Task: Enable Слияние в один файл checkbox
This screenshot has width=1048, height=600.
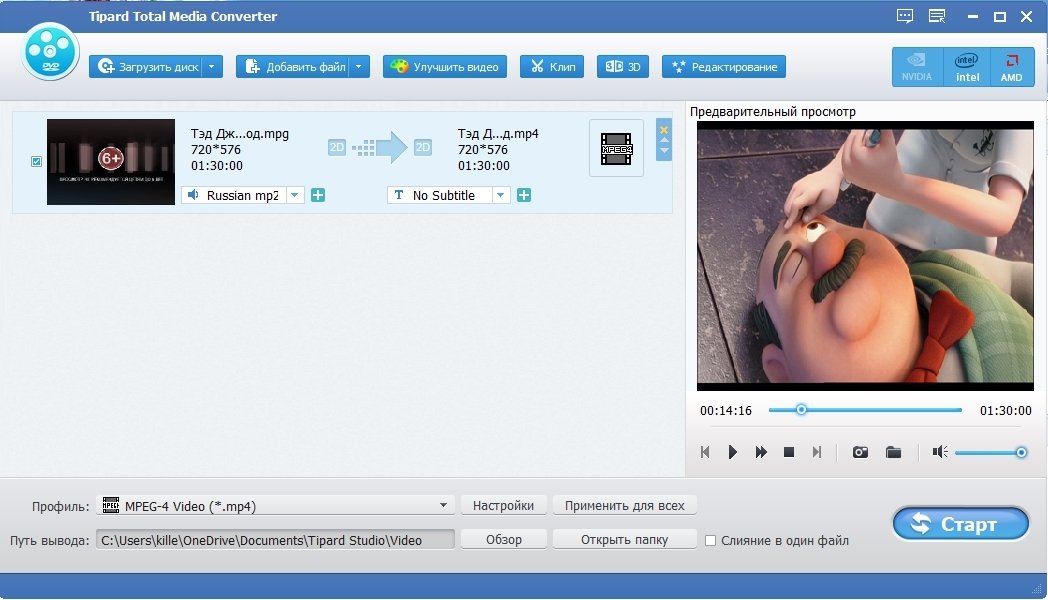Action: coord(710,541)
